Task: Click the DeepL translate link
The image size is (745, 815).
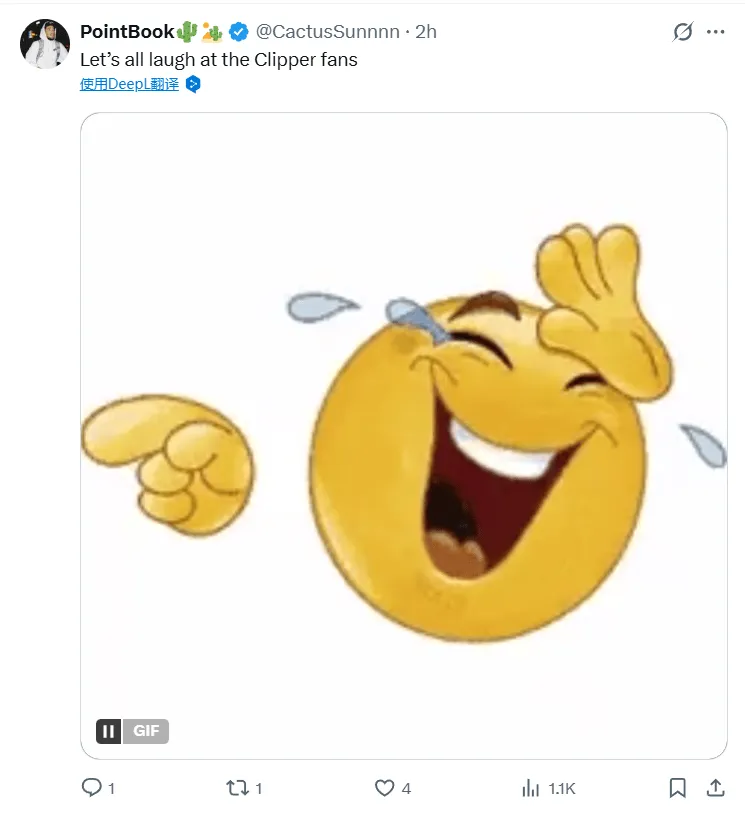Action: tap(129, 84)
